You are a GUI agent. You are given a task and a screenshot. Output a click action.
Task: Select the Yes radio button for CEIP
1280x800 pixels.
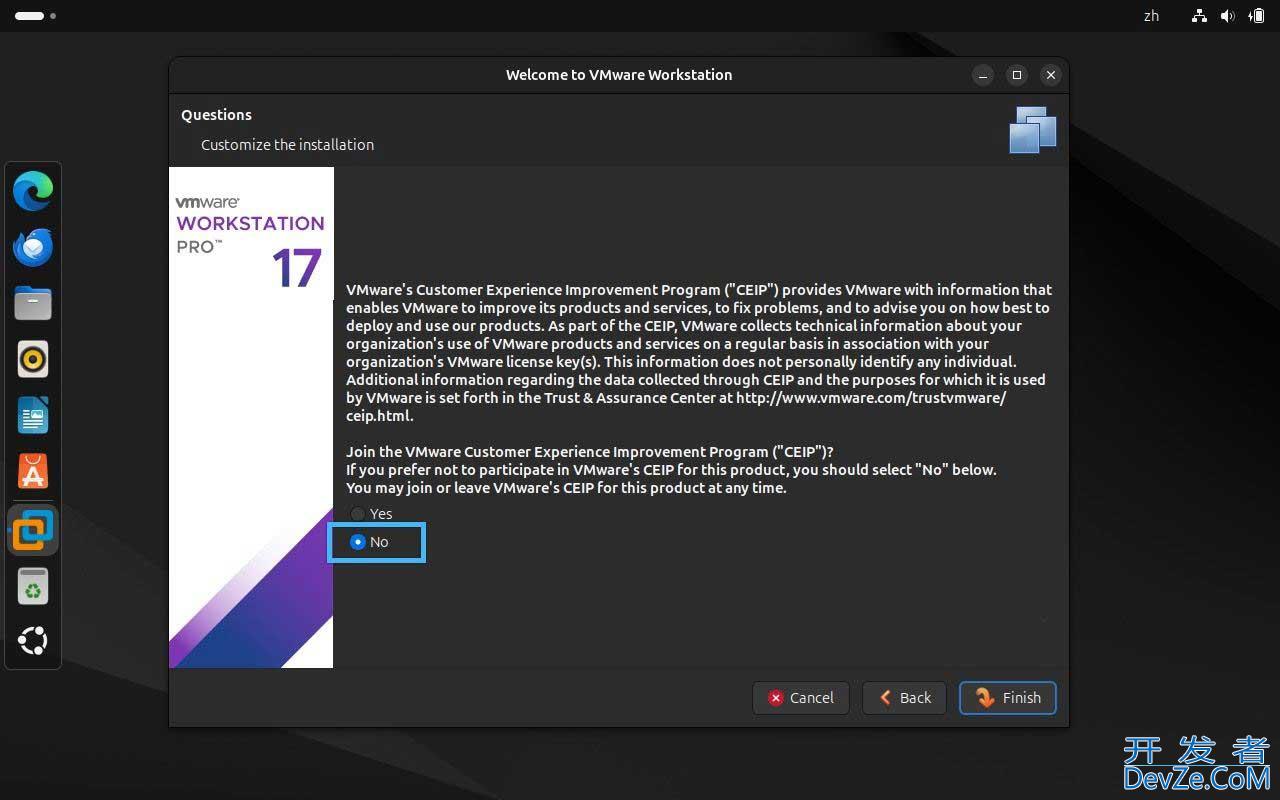click(x=358, y=514)
